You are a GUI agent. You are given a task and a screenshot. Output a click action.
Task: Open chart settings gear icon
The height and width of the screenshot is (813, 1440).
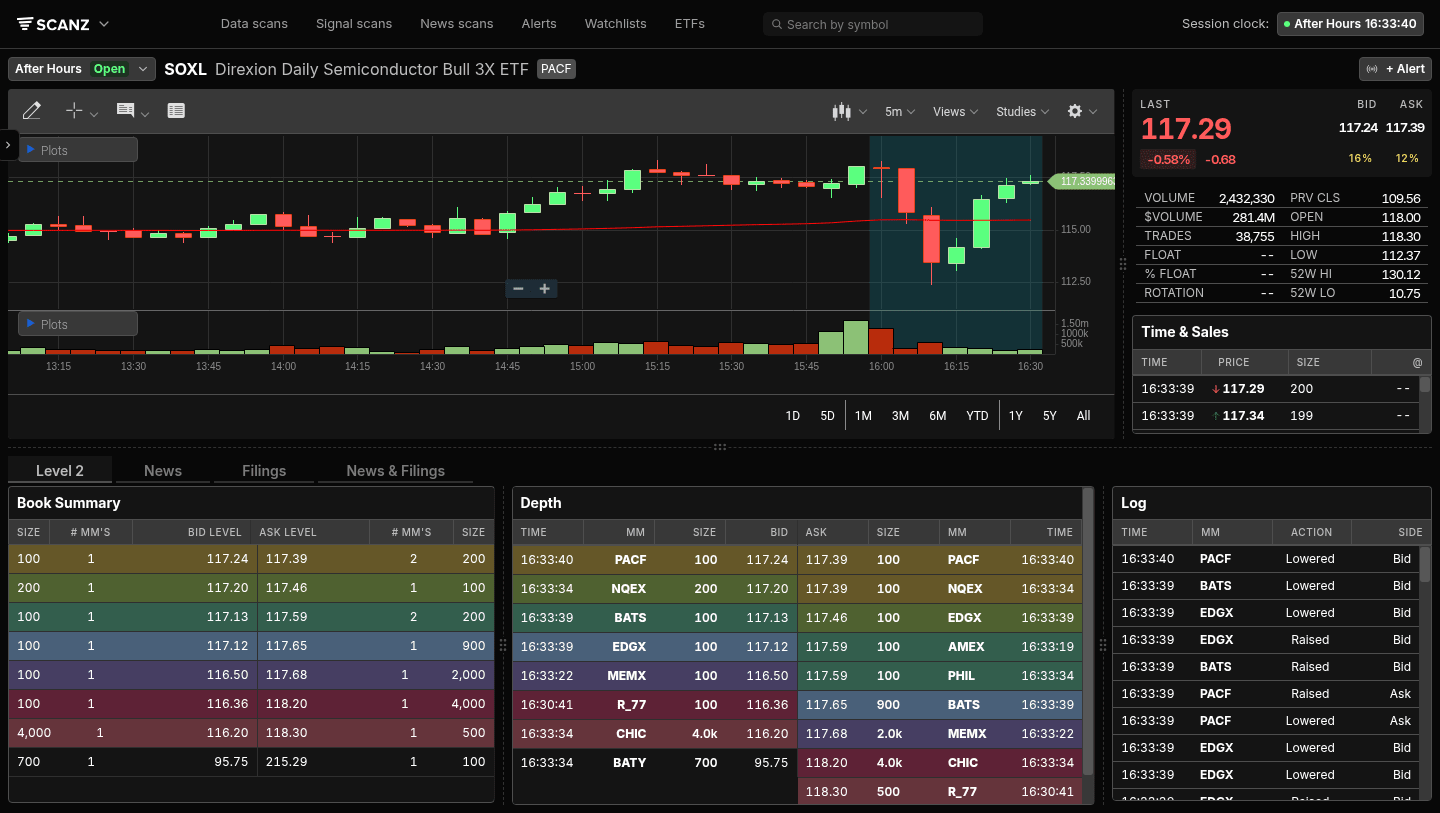pos(1075,112)
